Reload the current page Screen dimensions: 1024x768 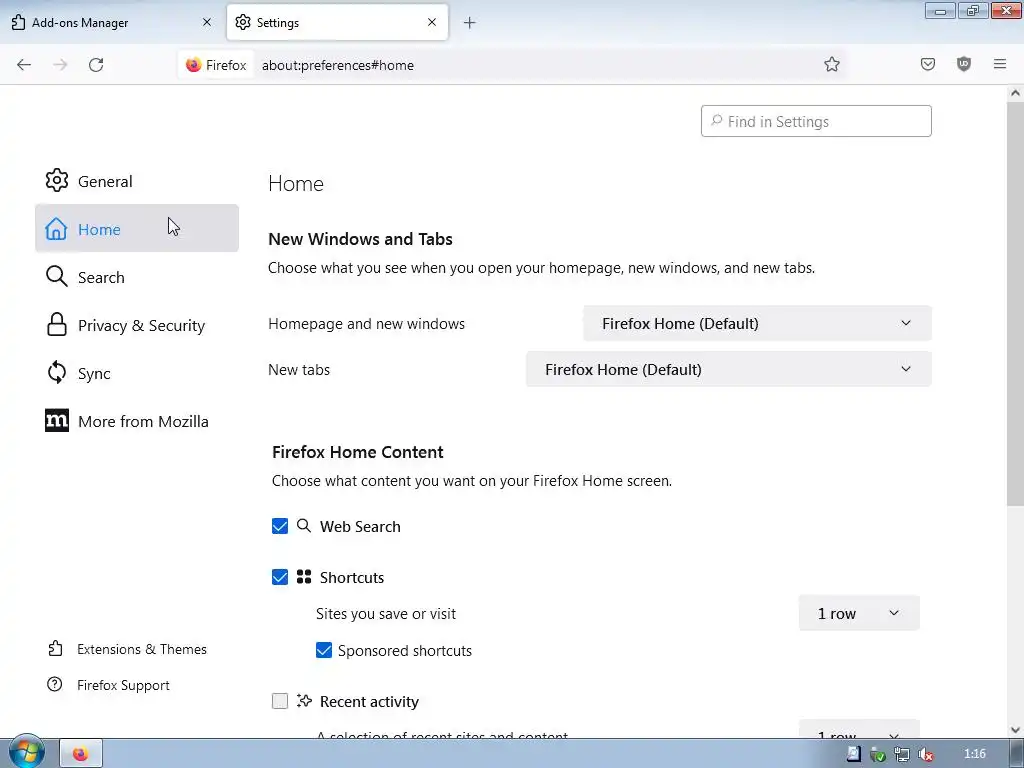96,65
